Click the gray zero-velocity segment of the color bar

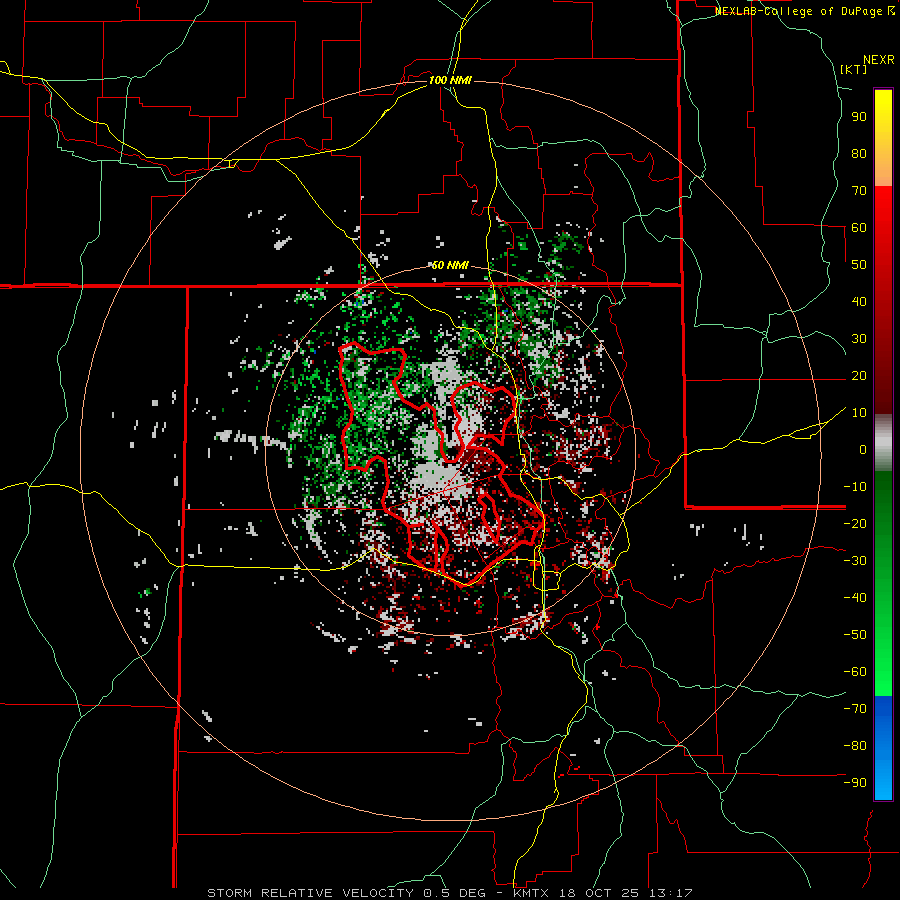pos(883,443)
